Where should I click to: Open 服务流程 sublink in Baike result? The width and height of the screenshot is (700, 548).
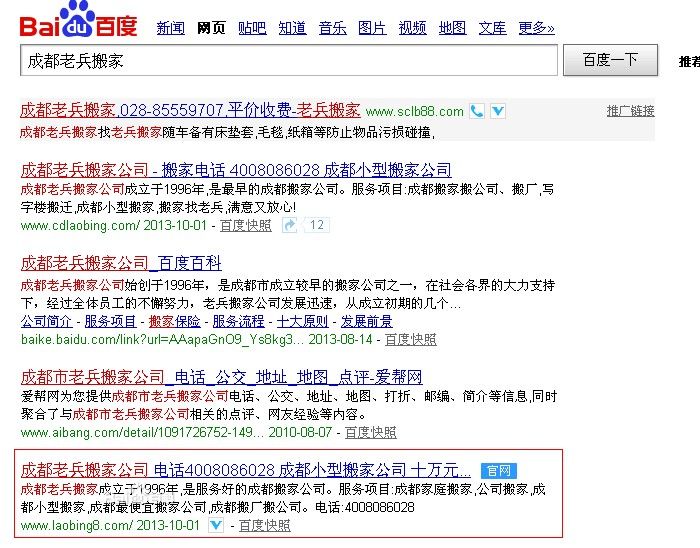238,321
